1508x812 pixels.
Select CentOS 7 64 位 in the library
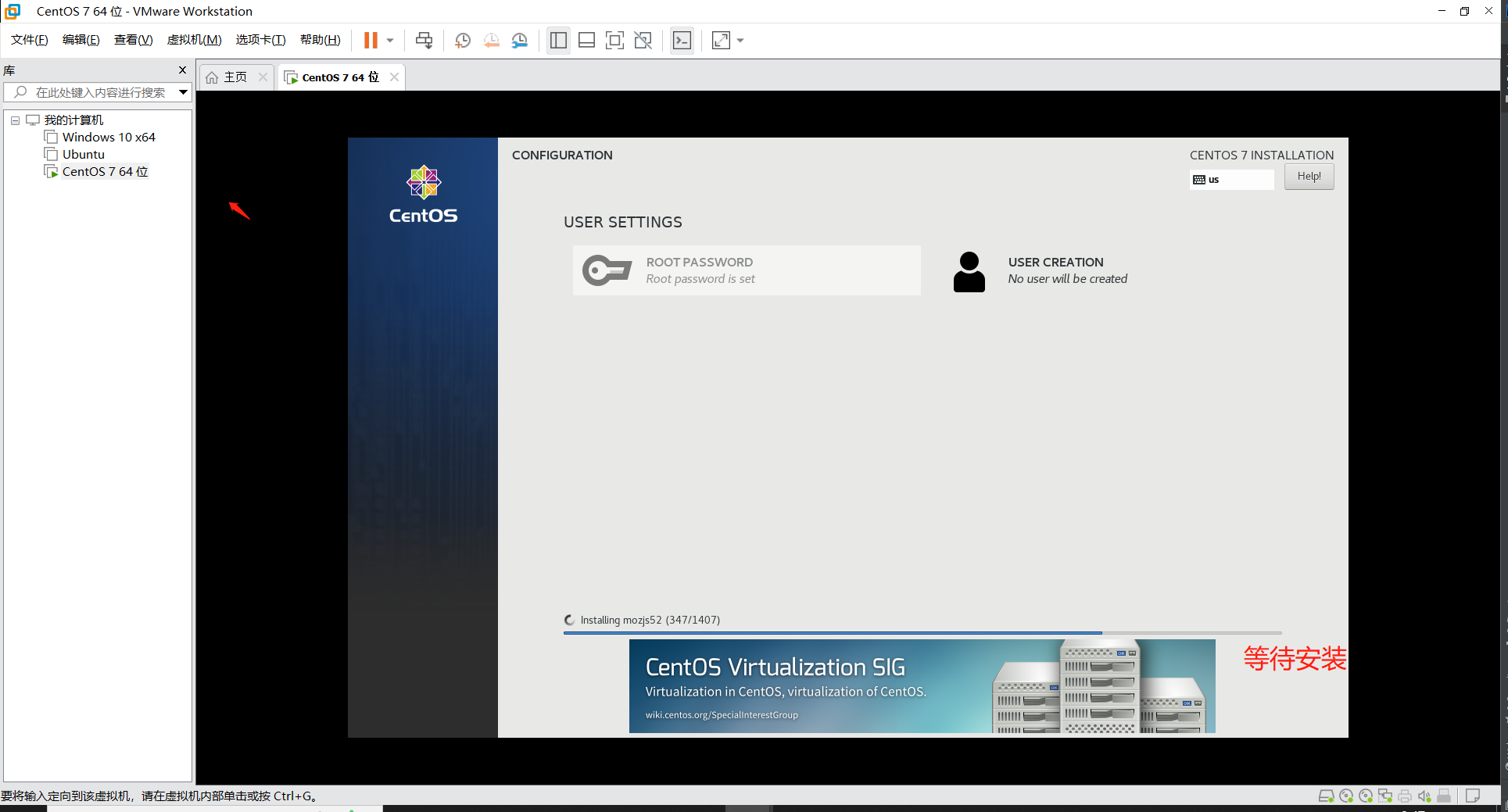105,172
